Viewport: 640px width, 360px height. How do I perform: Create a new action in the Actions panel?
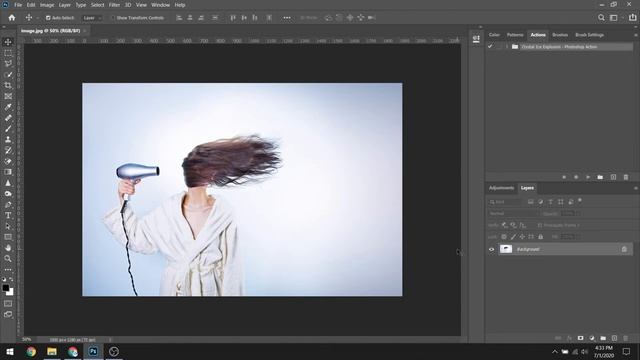(613, 177)
